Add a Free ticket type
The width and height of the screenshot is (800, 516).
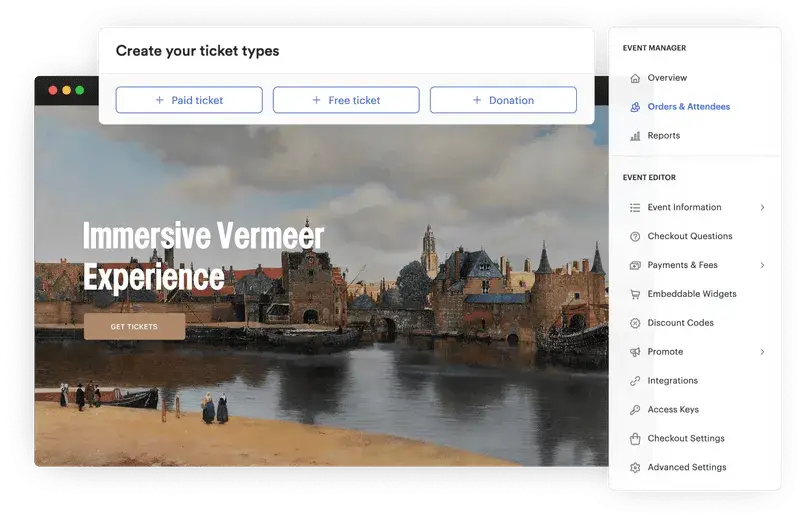pos(346,100)
